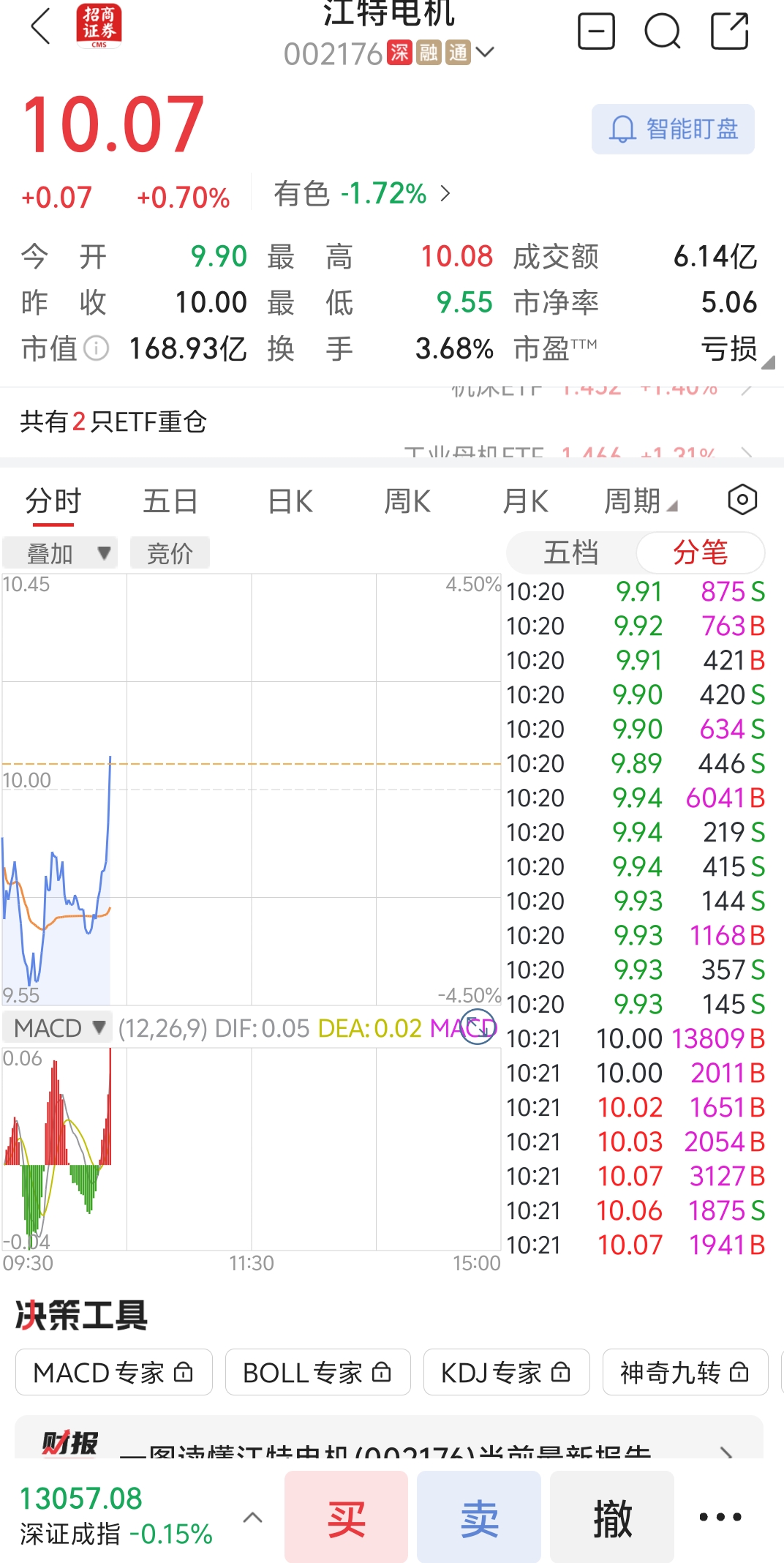The image size is (784, 1563).
Task: Switch to 周K tab
Action: [407, 502]
